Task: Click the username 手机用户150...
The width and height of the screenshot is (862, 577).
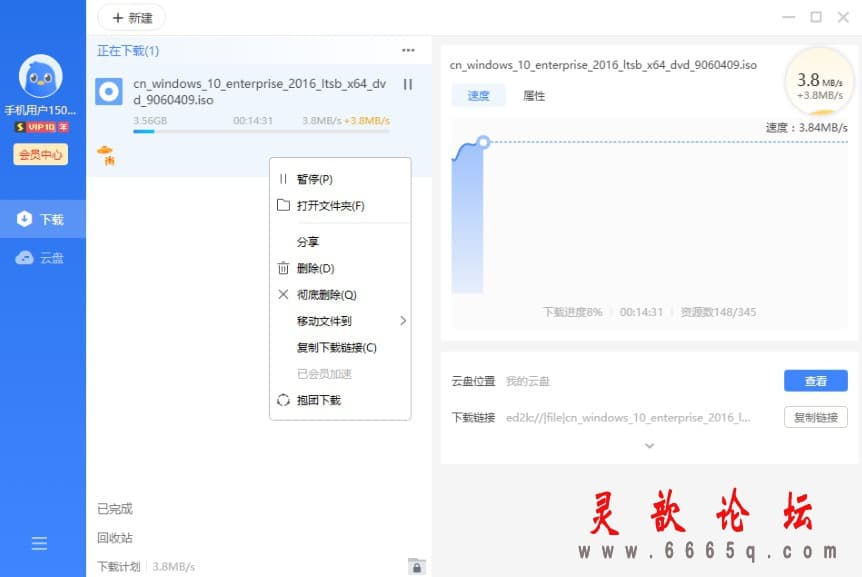Action: (41, 110)
